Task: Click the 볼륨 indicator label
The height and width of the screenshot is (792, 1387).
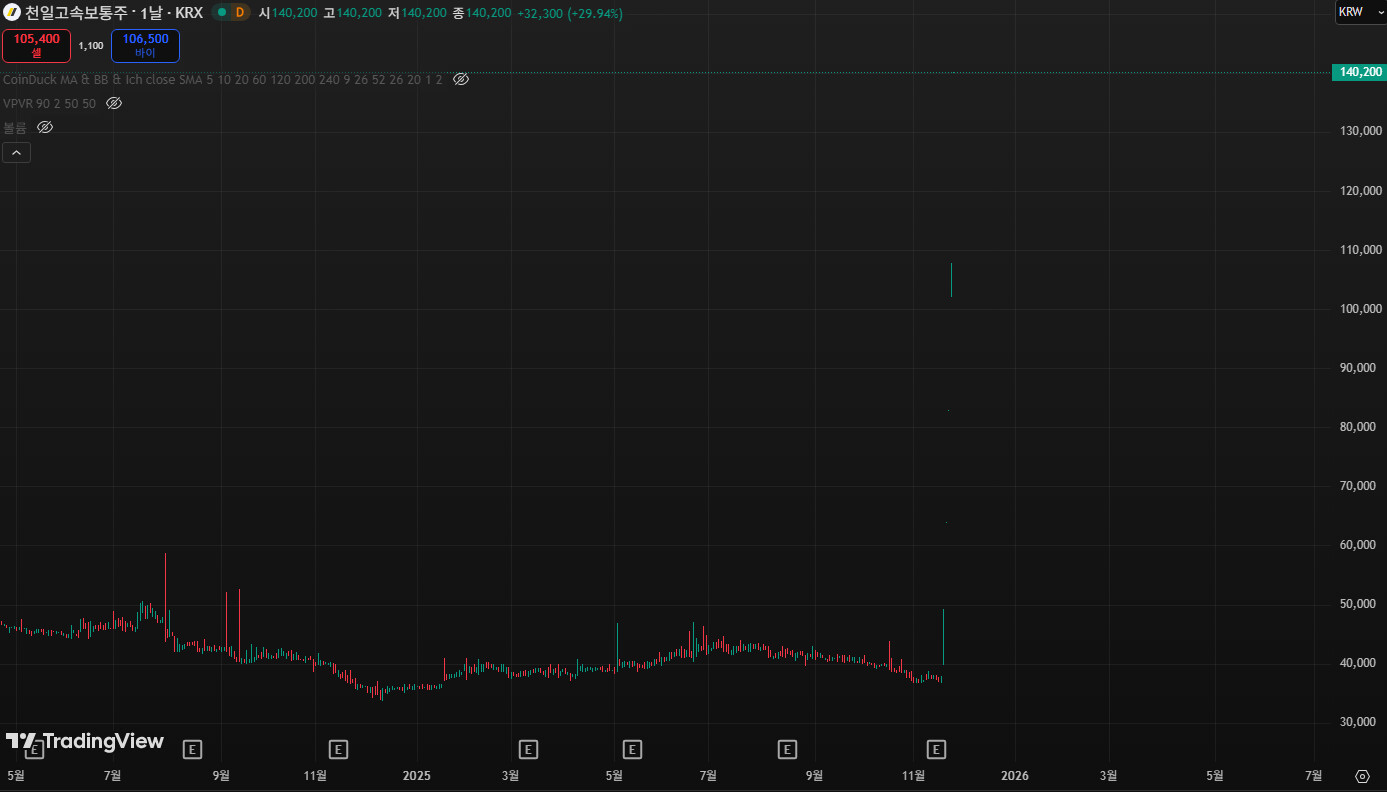Action: point(15,127)
